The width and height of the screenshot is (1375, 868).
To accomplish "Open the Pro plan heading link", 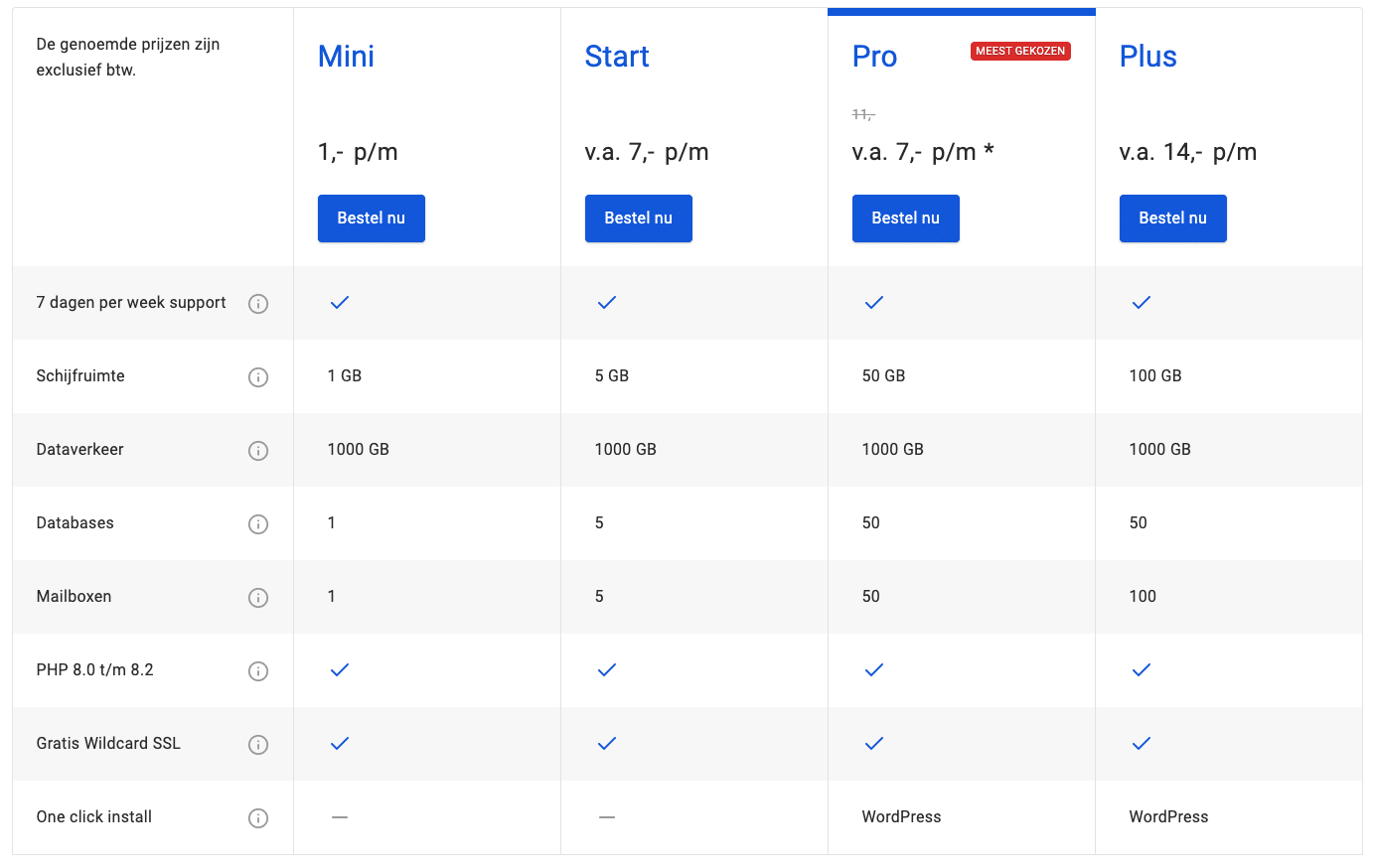I will click(x=874, y=57).
